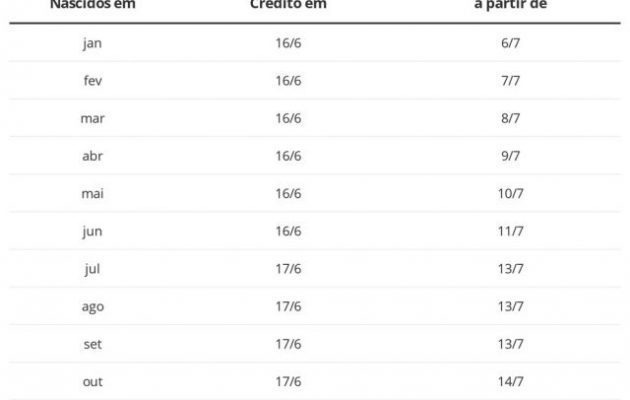The height and width of the screenshot is (400, 630).
Task: Select the 'ago' month cell
Action: (x=92, y=307)
